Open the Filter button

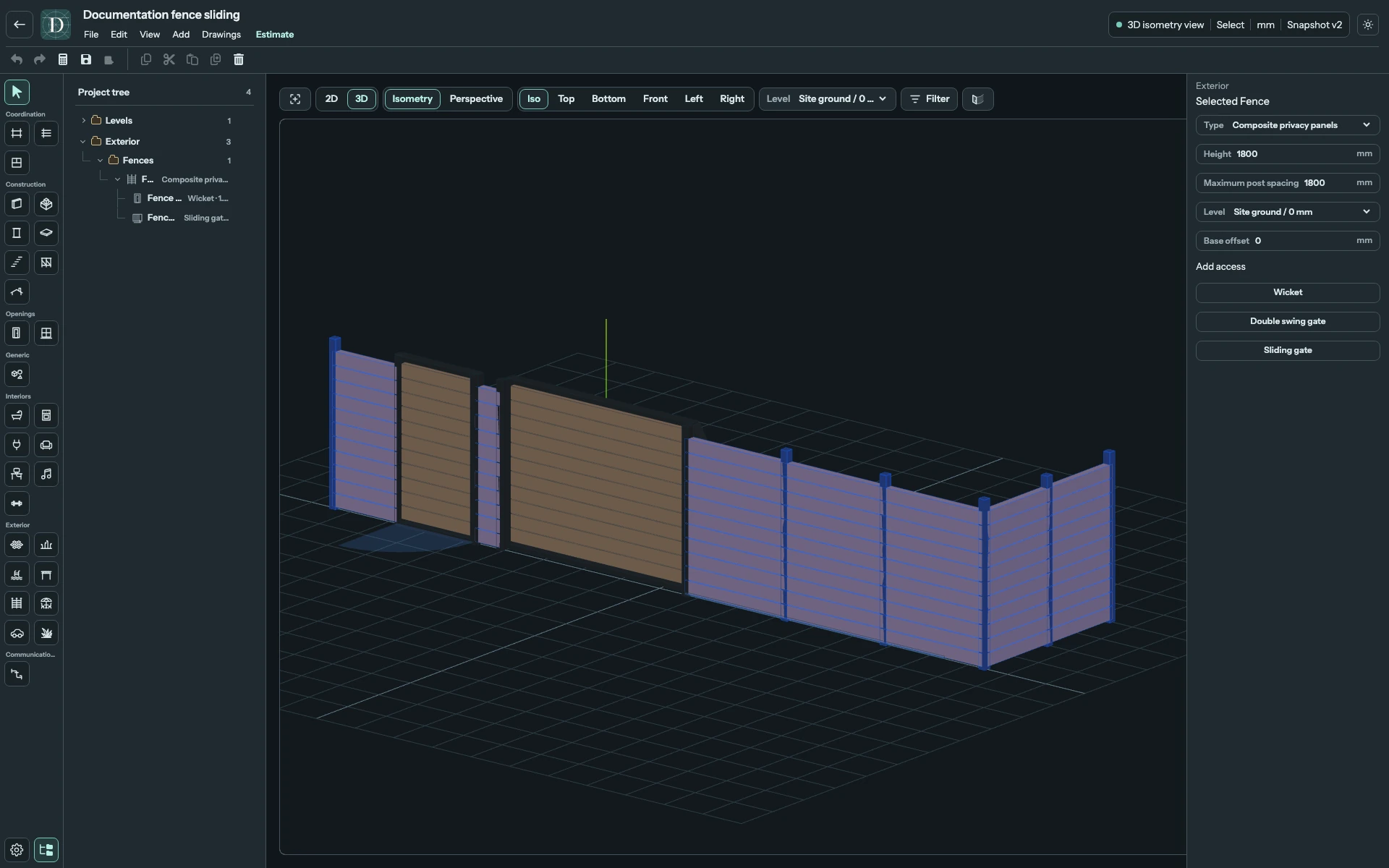(929, 99)
